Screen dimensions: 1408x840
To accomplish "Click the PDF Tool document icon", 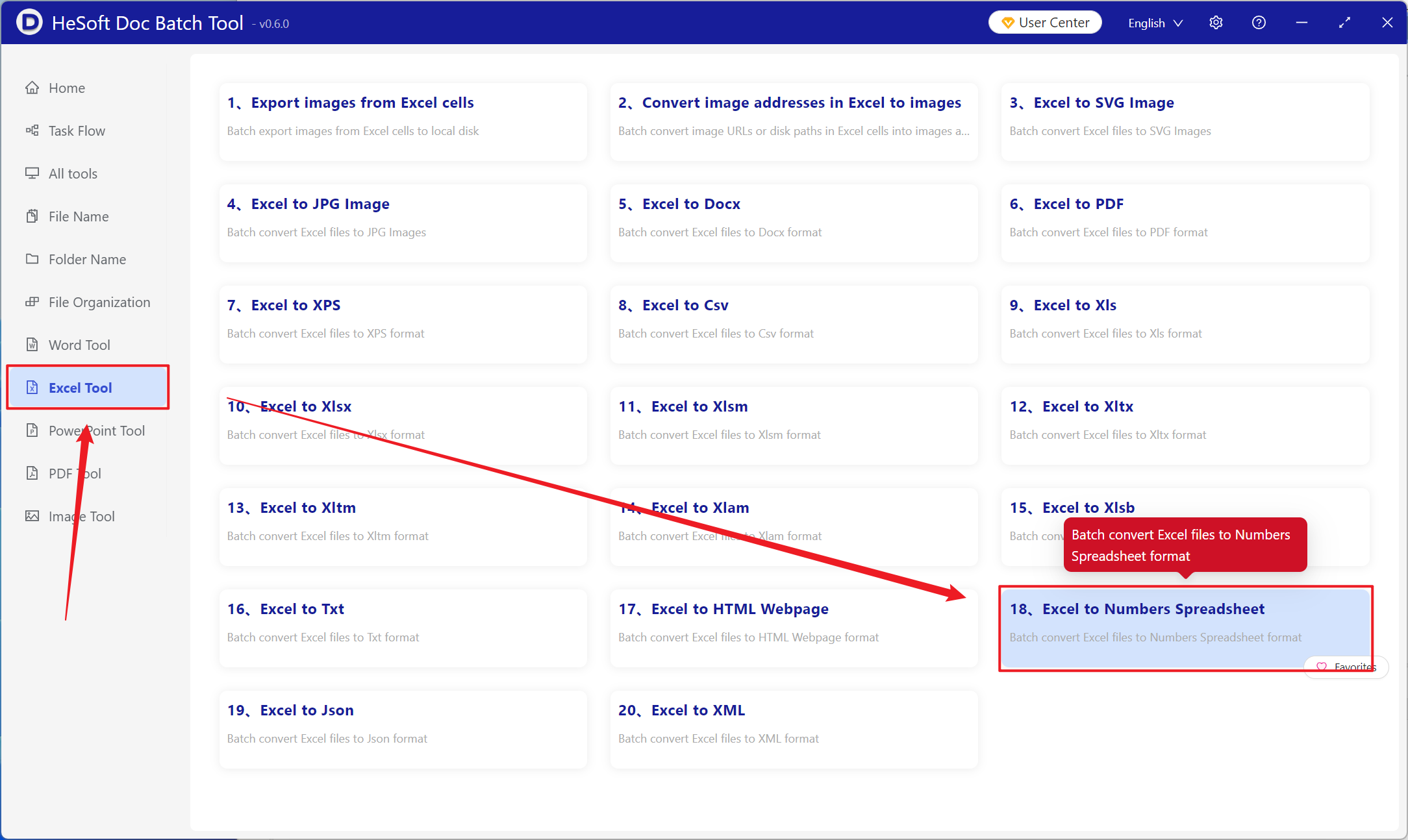I will click(x=32, y=473).
